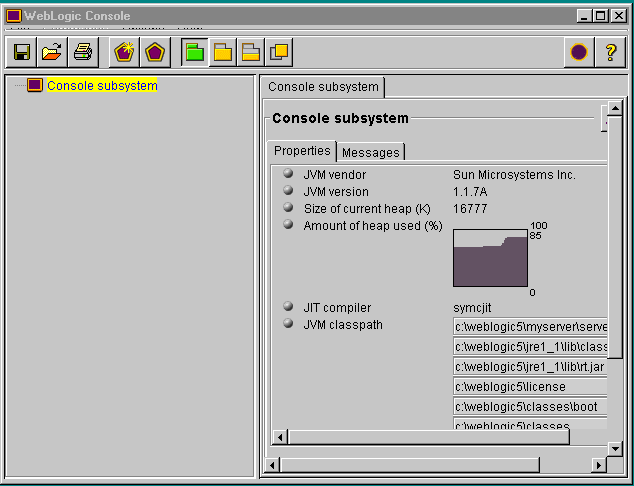Click the vertical scrollbar thumb
Screen dimensions: 634x486
point(615,237)
